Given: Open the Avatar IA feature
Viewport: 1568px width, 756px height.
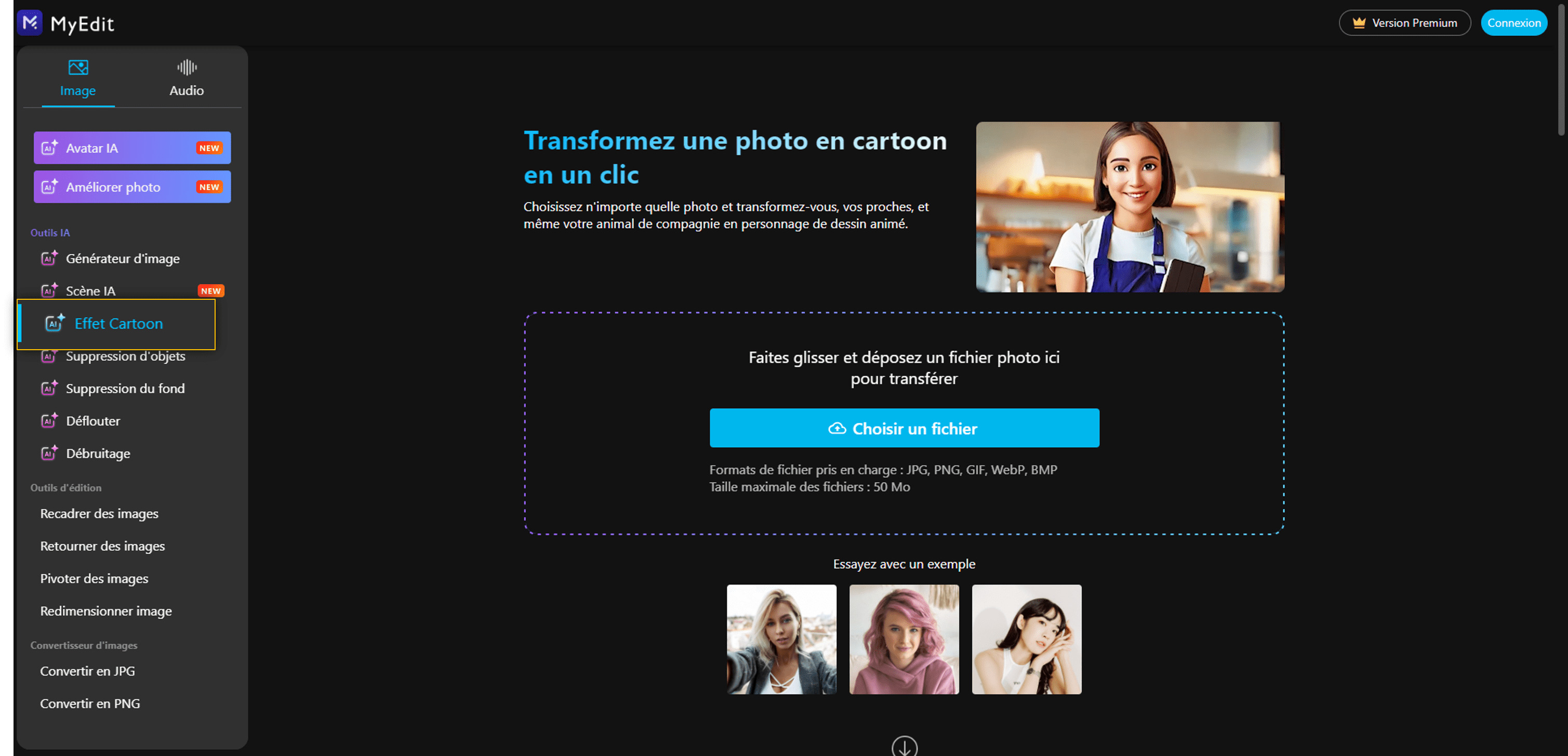Looking at the screenshot, I should [131, 148].
